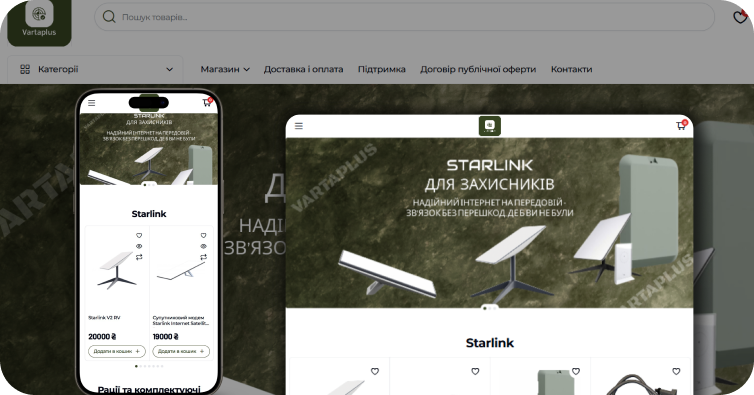Open Договір публічної оферти link
The width and height of the screenshot is (754, 395).
pos(478,69)
